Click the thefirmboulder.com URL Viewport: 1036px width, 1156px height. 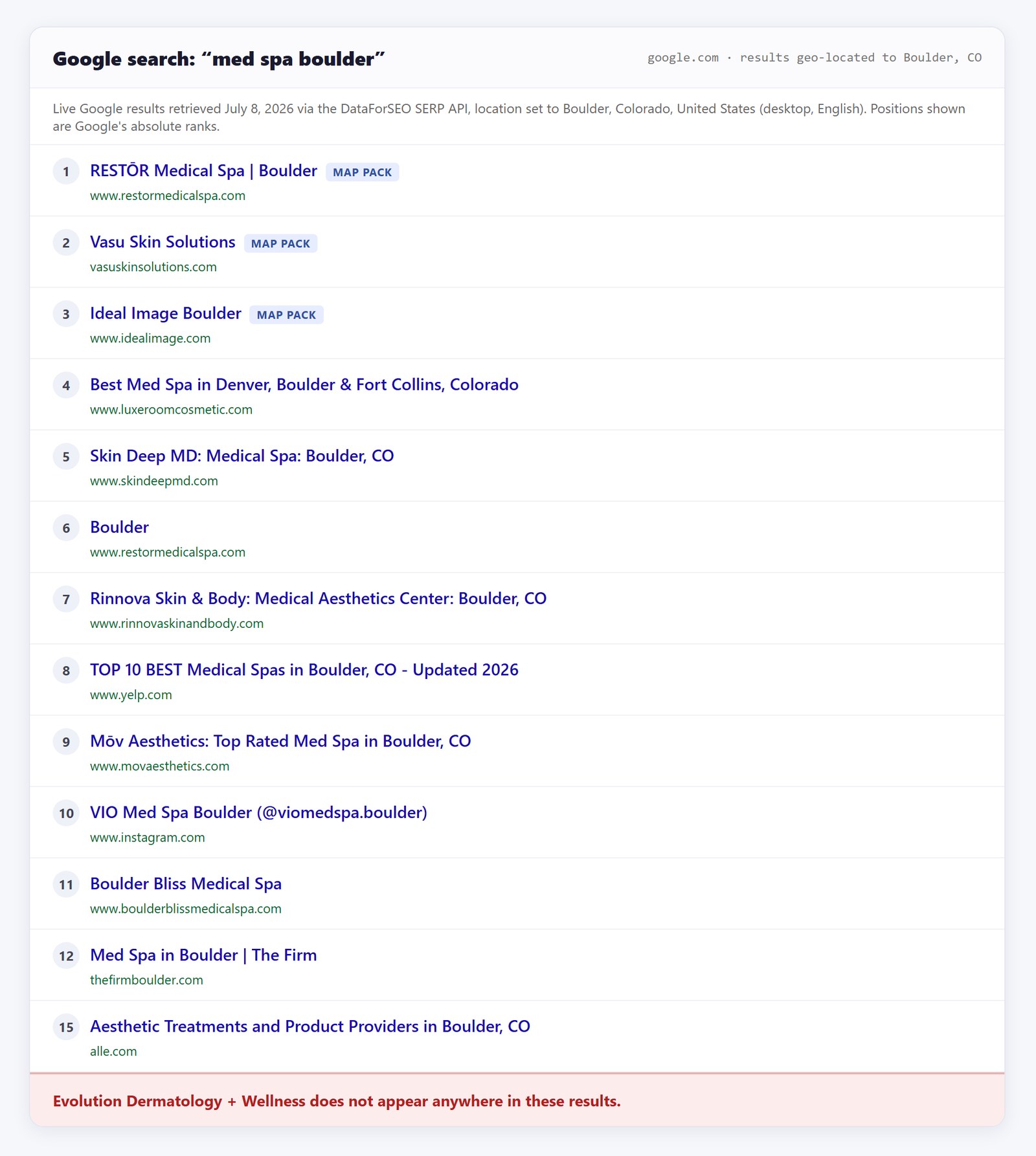click(x=146, y=980)
